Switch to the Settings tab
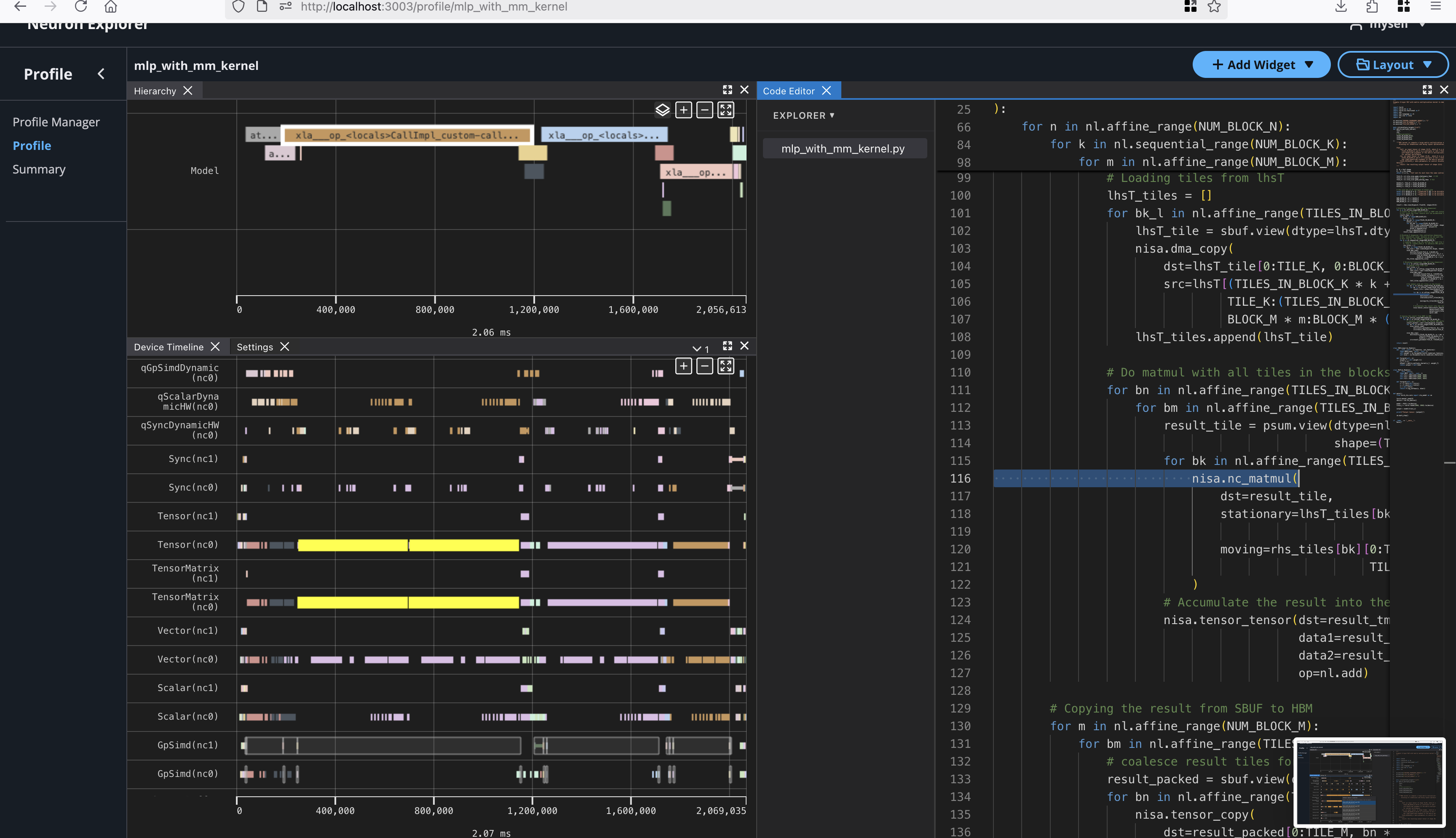The width and height of the screenshot is (1456, 838). 254,347
